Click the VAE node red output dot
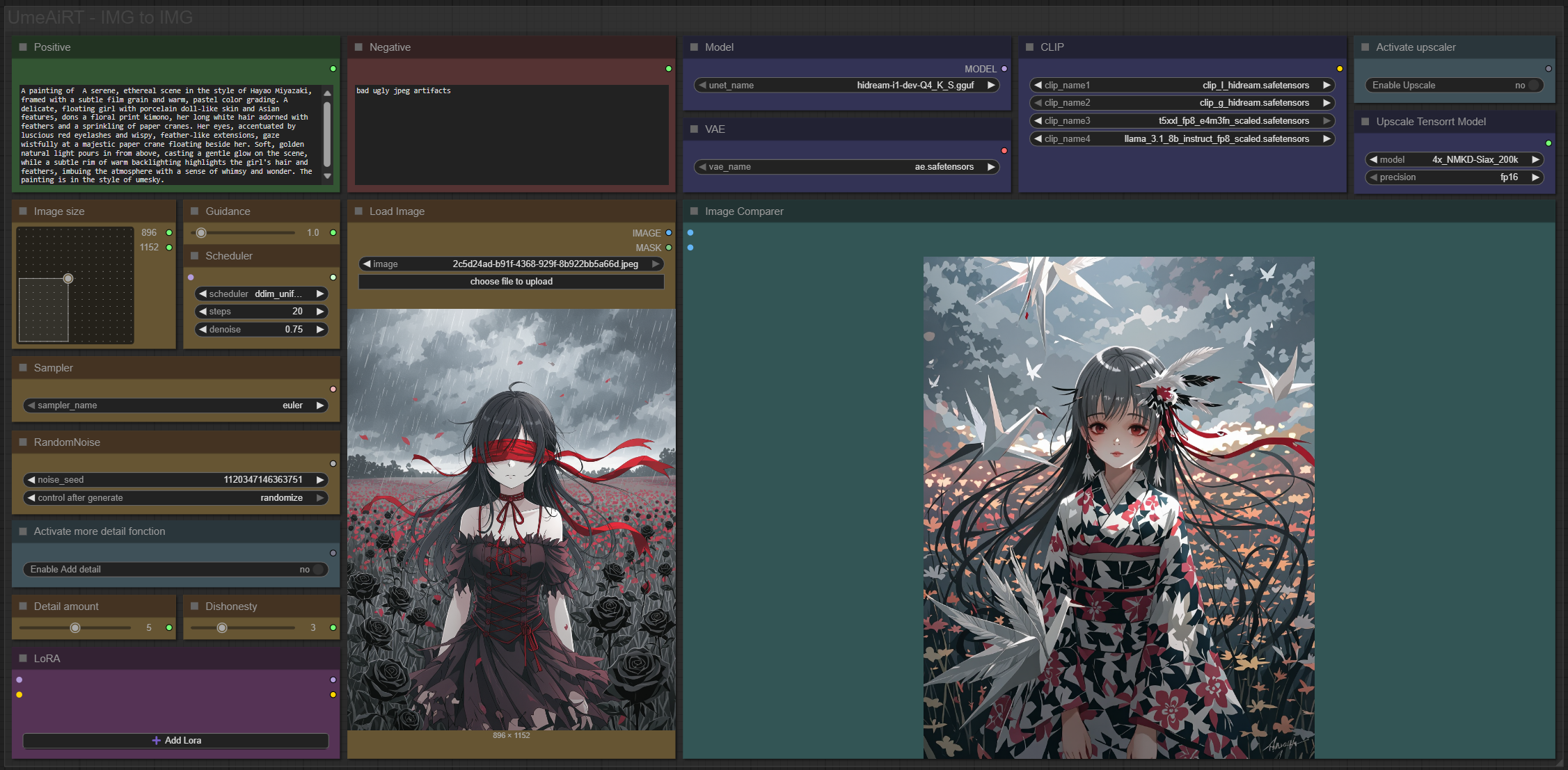 [1004, 151]
